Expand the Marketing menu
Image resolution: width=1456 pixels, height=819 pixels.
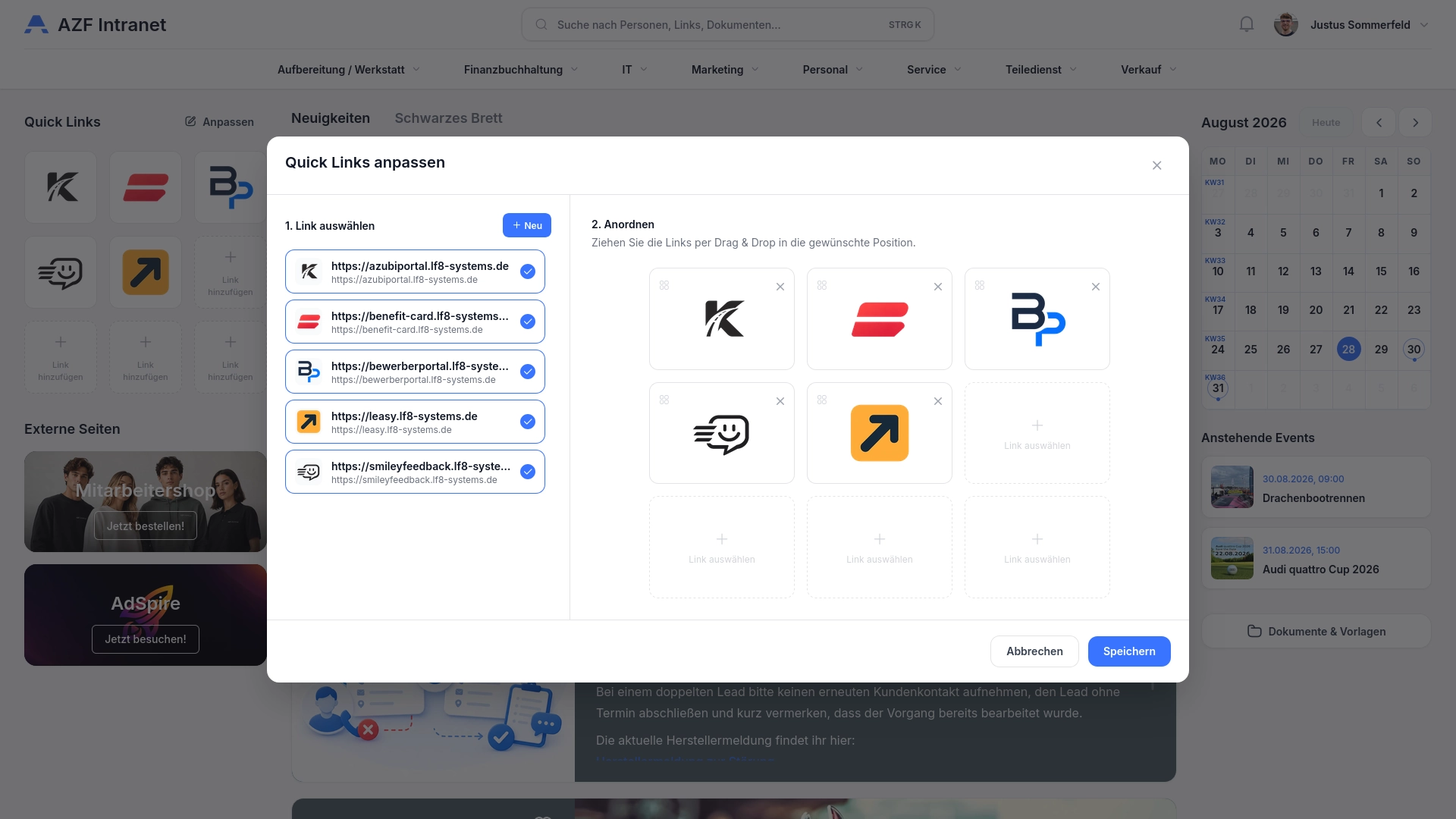[x=725, y=69]
